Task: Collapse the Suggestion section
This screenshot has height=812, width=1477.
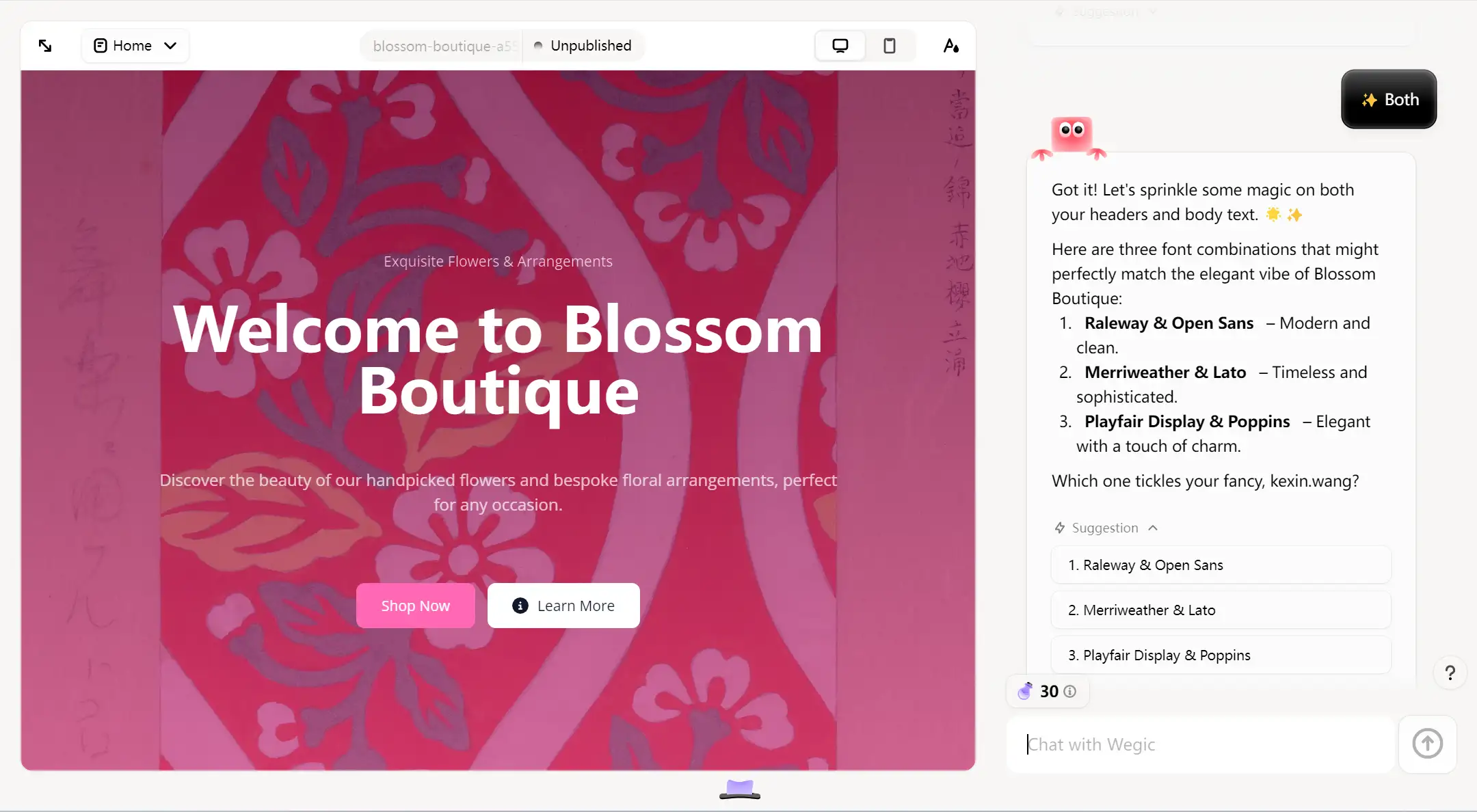Action: (1153, 528)
